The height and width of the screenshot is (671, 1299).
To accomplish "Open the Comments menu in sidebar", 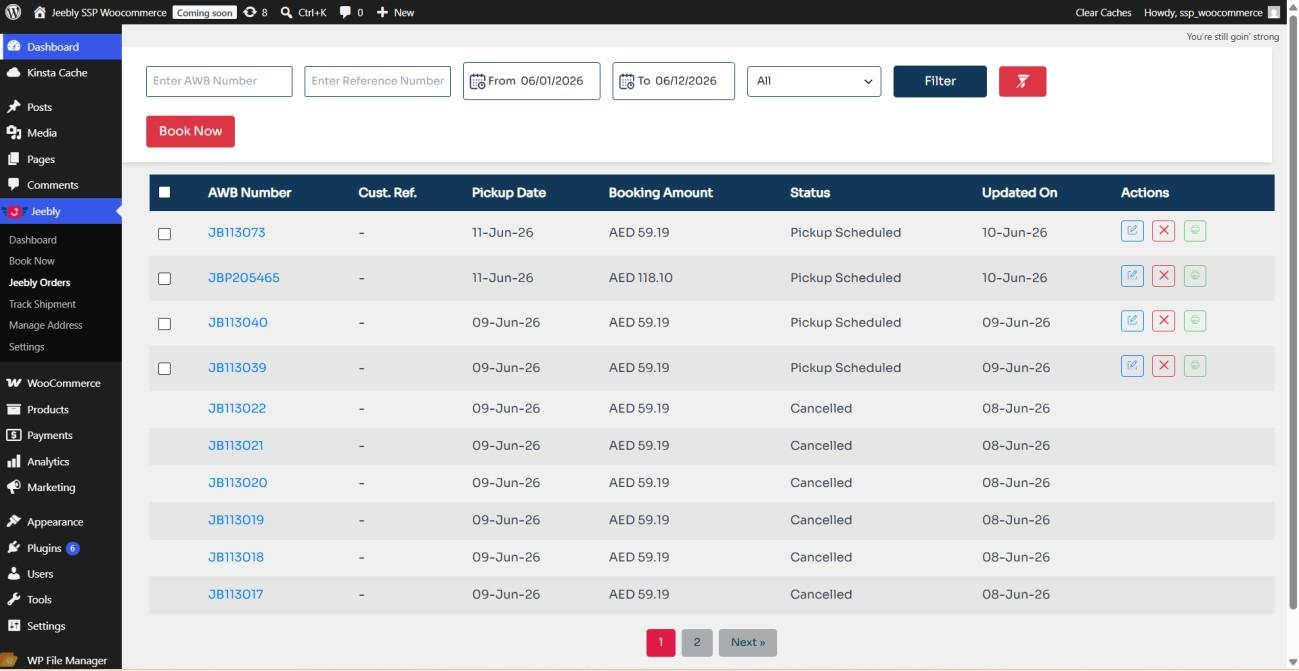I will coord(61,184).
